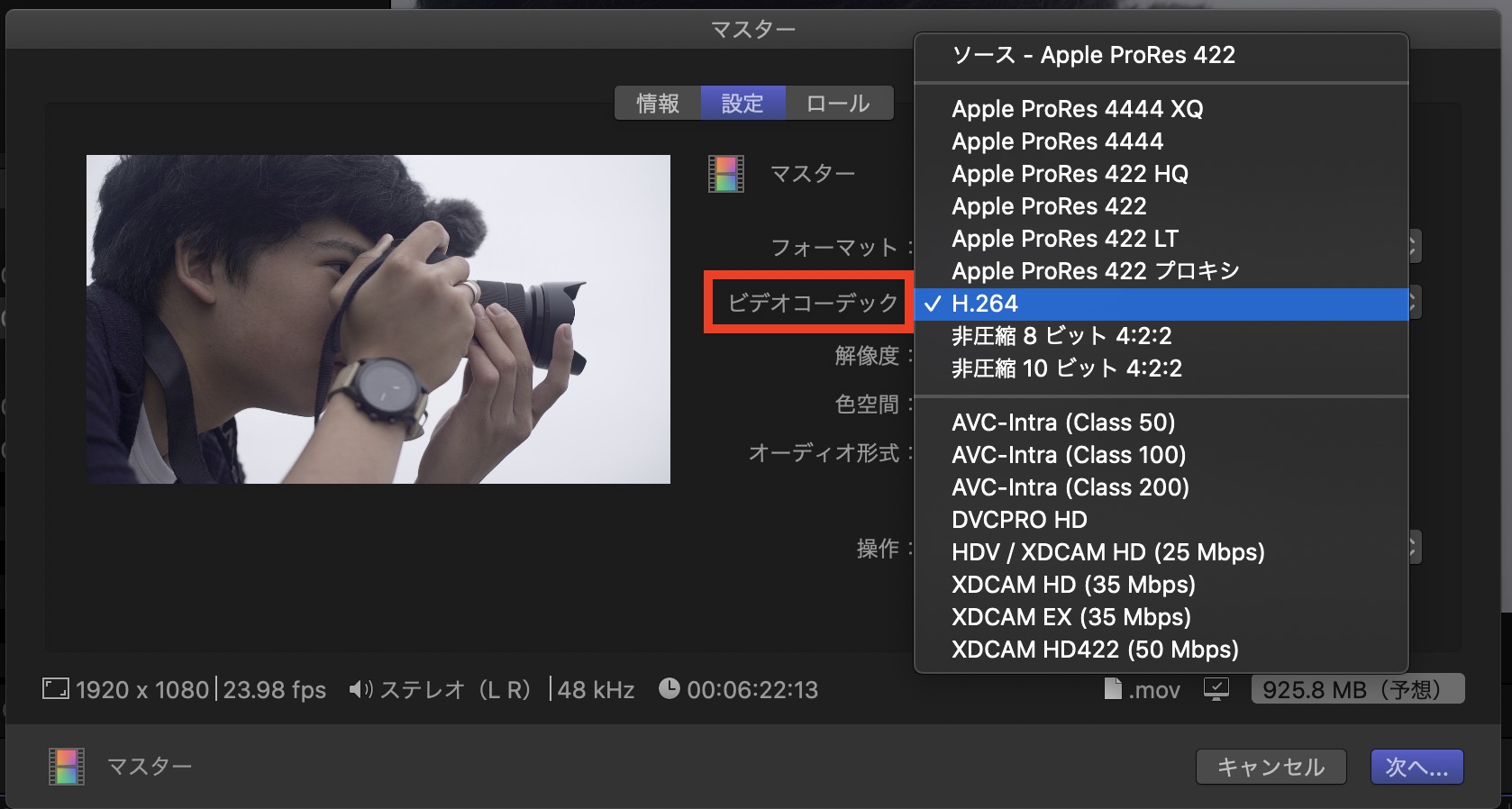Select AVC-Intra (Class 200) codec

(x=1161, y=487)
